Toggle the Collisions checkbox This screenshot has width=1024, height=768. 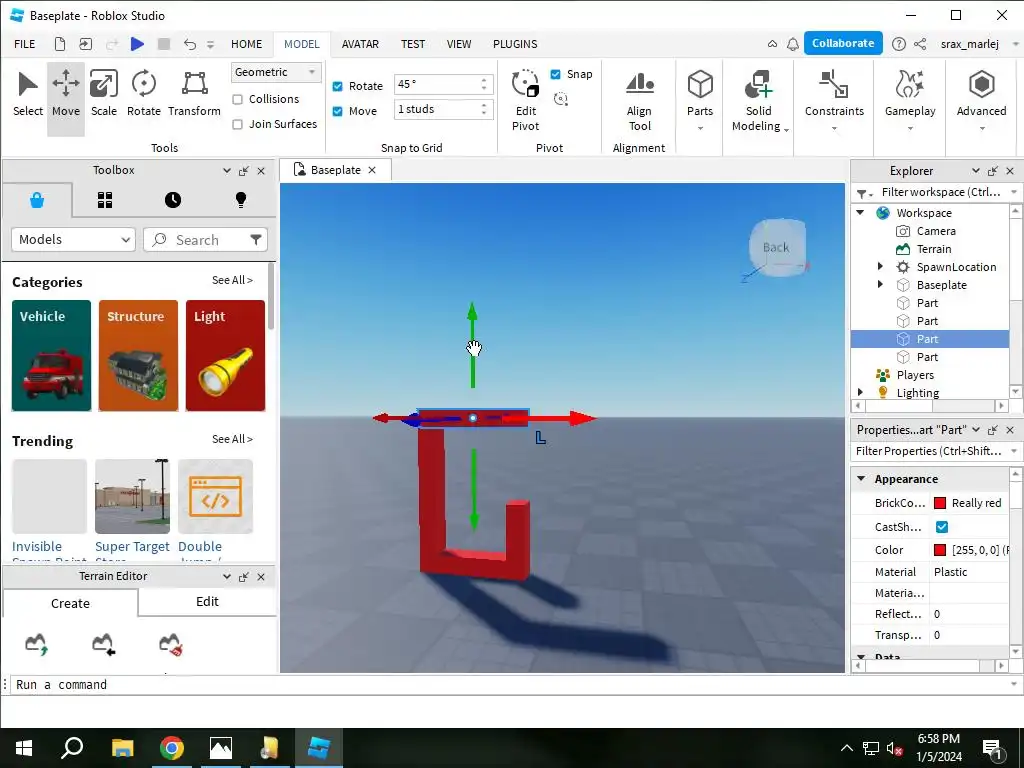238,99
